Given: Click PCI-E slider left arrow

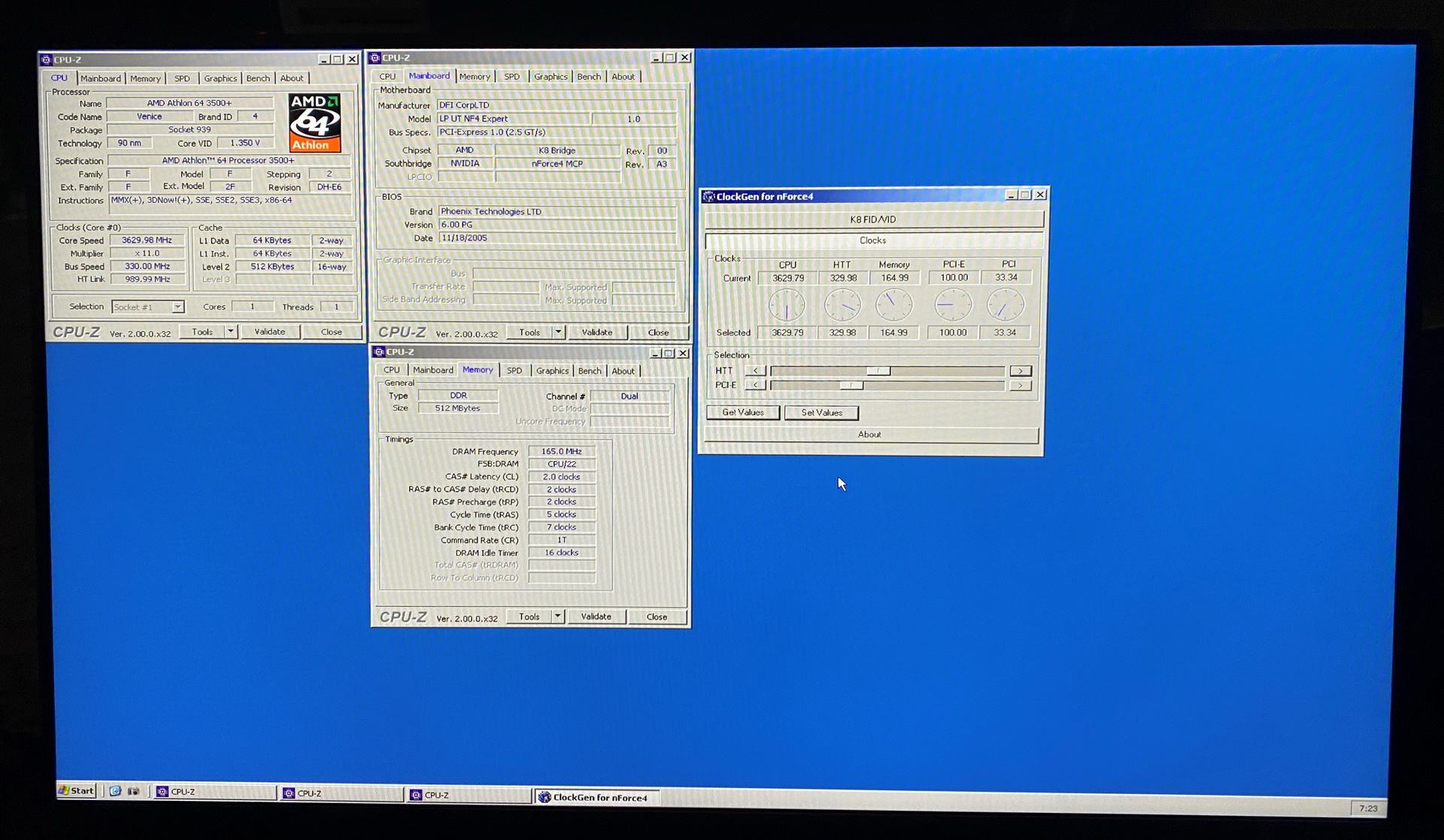Looking at the screenshot, I should tap(755, 385).
